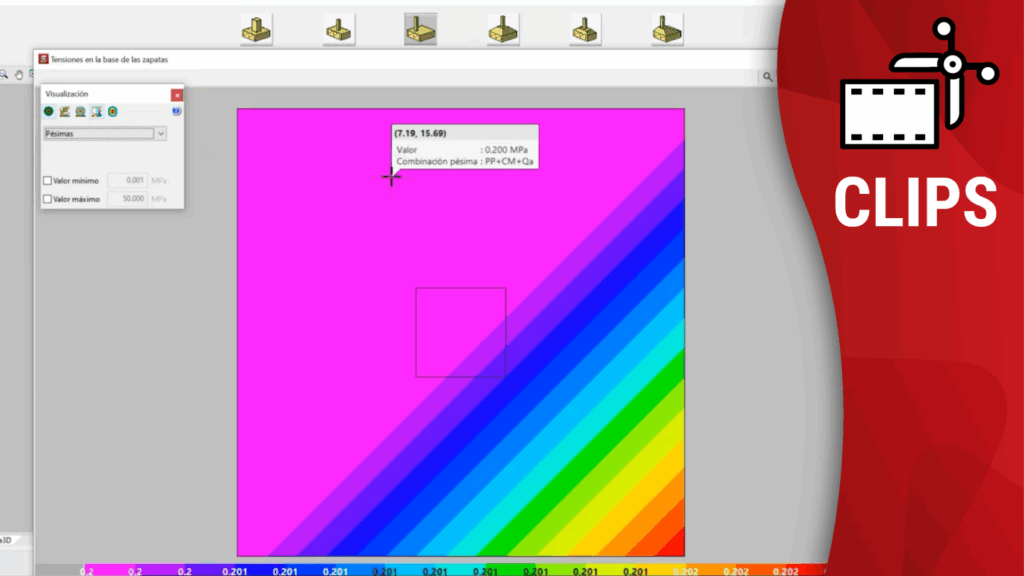The image size is (1024, 576).
Task: Click the magnifier search icon at window right
Action: coord(768,77)
